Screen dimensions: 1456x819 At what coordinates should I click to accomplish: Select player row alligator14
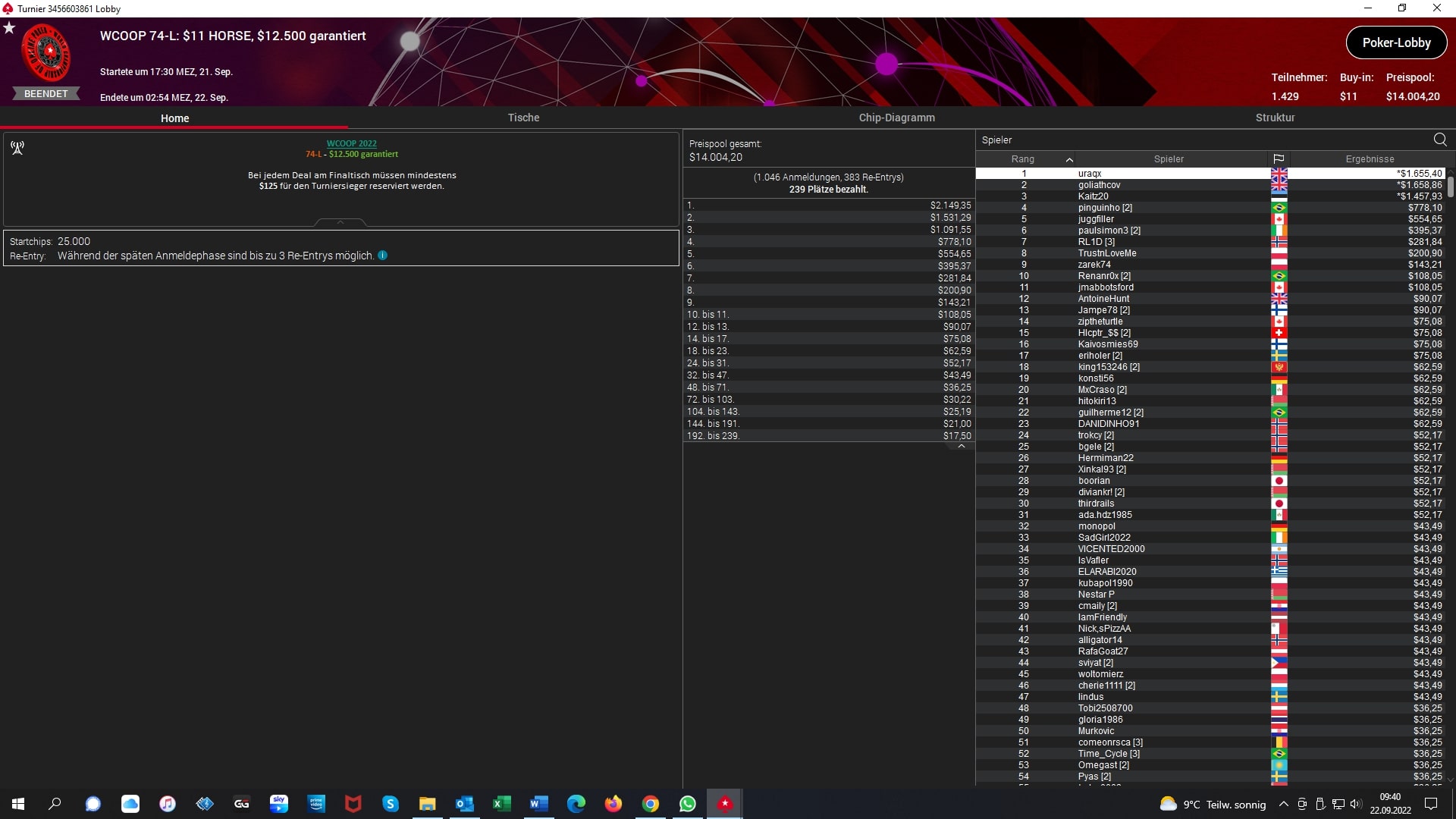pyautogui.click(x=1210, y=640)
